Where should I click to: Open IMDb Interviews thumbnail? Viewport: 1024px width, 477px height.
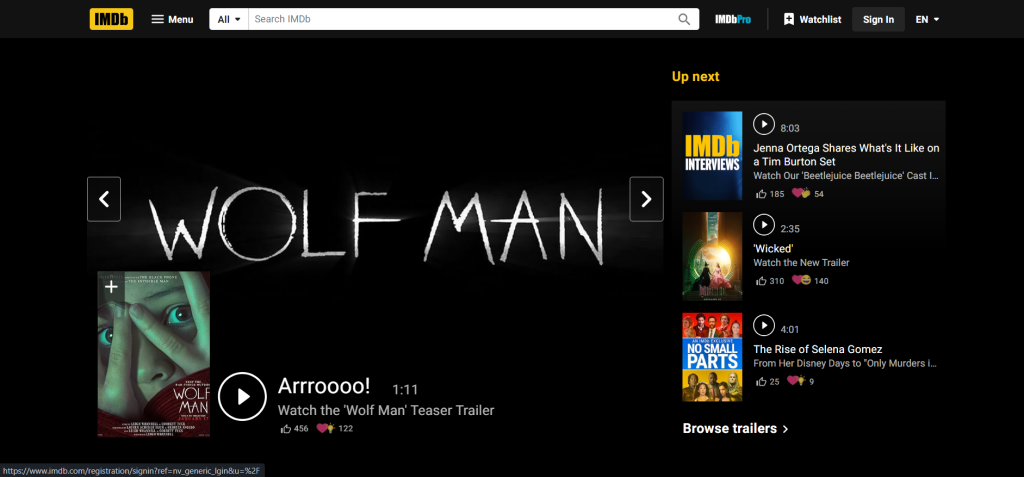712,156
